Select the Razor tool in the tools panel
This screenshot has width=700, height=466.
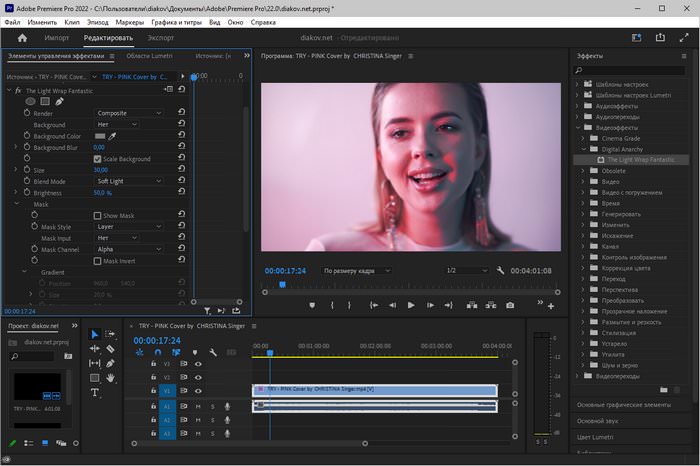pos(110,349)
